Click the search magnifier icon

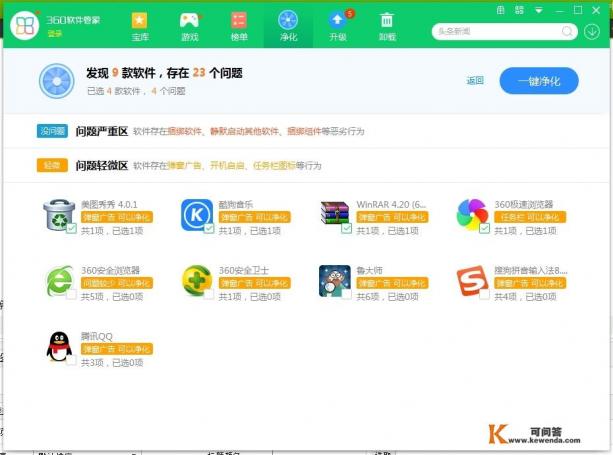click(x=567, y=31)
